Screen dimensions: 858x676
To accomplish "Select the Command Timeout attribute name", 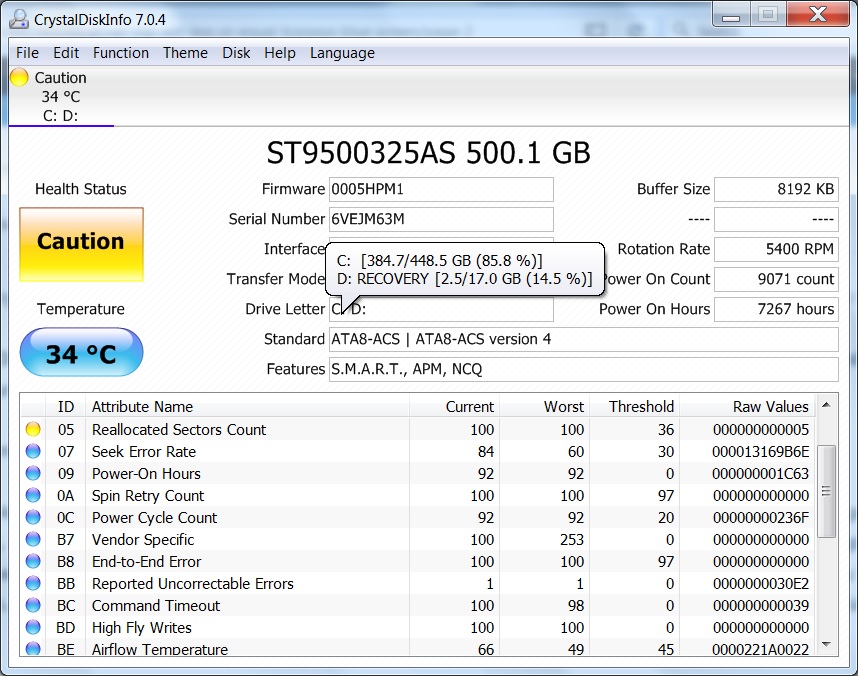I will pyautogui.click(x=156, y=605).
